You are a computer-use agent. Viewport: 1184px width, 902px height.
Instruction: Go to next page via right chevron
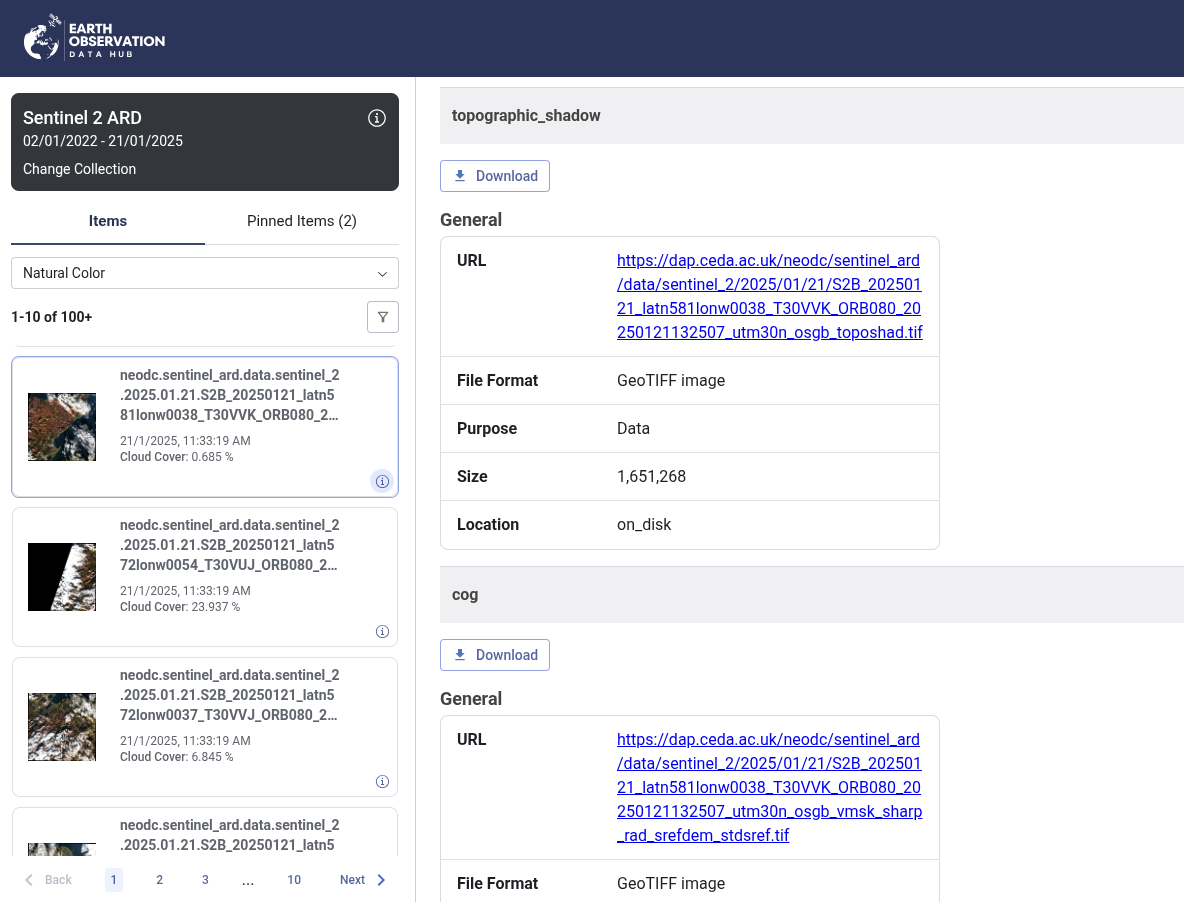(x=381, y=880)
